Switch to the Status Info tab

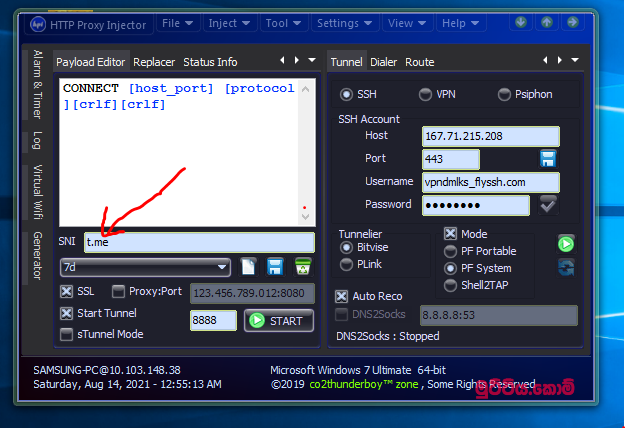(x=210, y=62)
